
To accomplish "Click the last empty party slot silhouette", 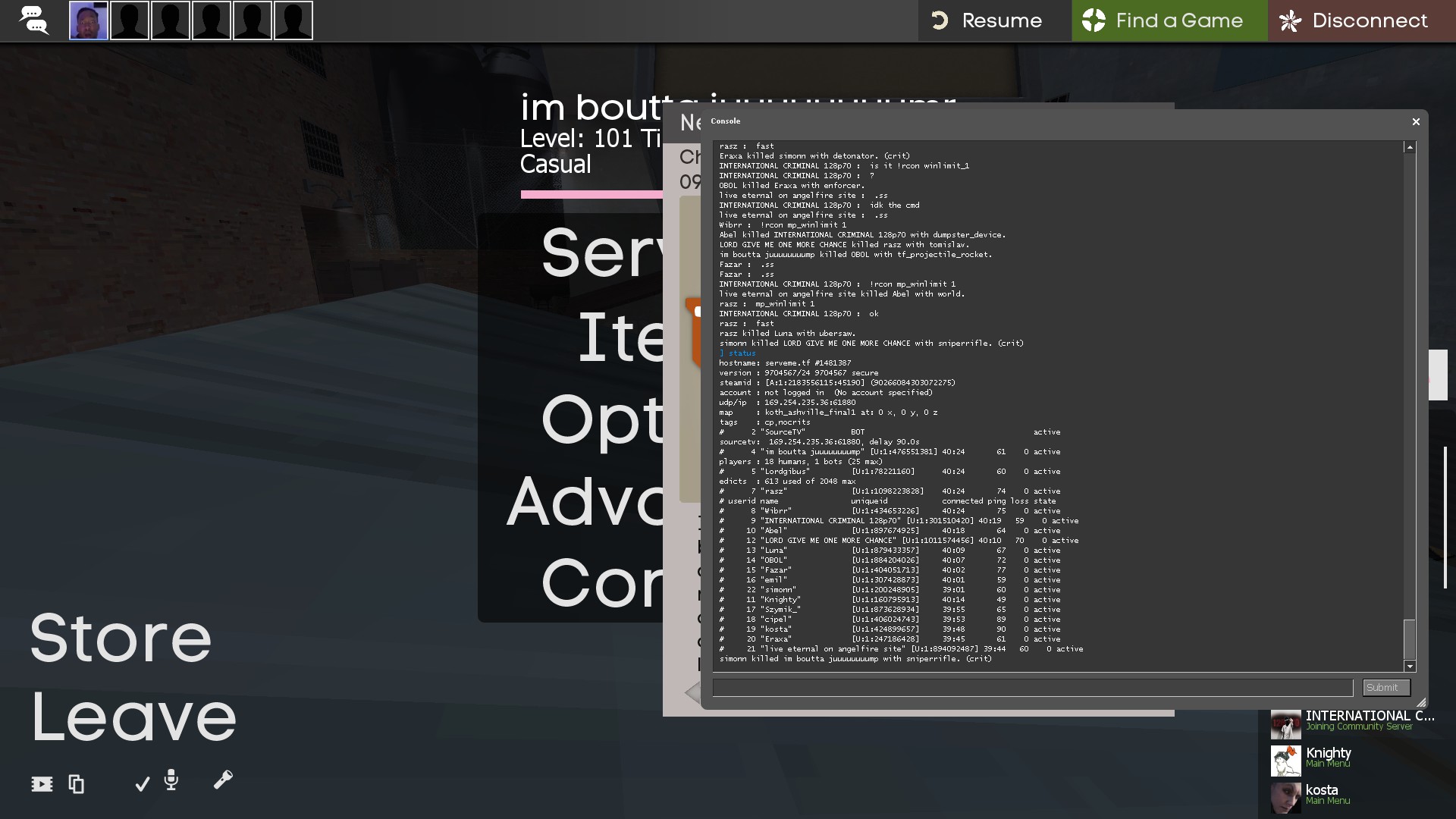I will pos(293,20).
